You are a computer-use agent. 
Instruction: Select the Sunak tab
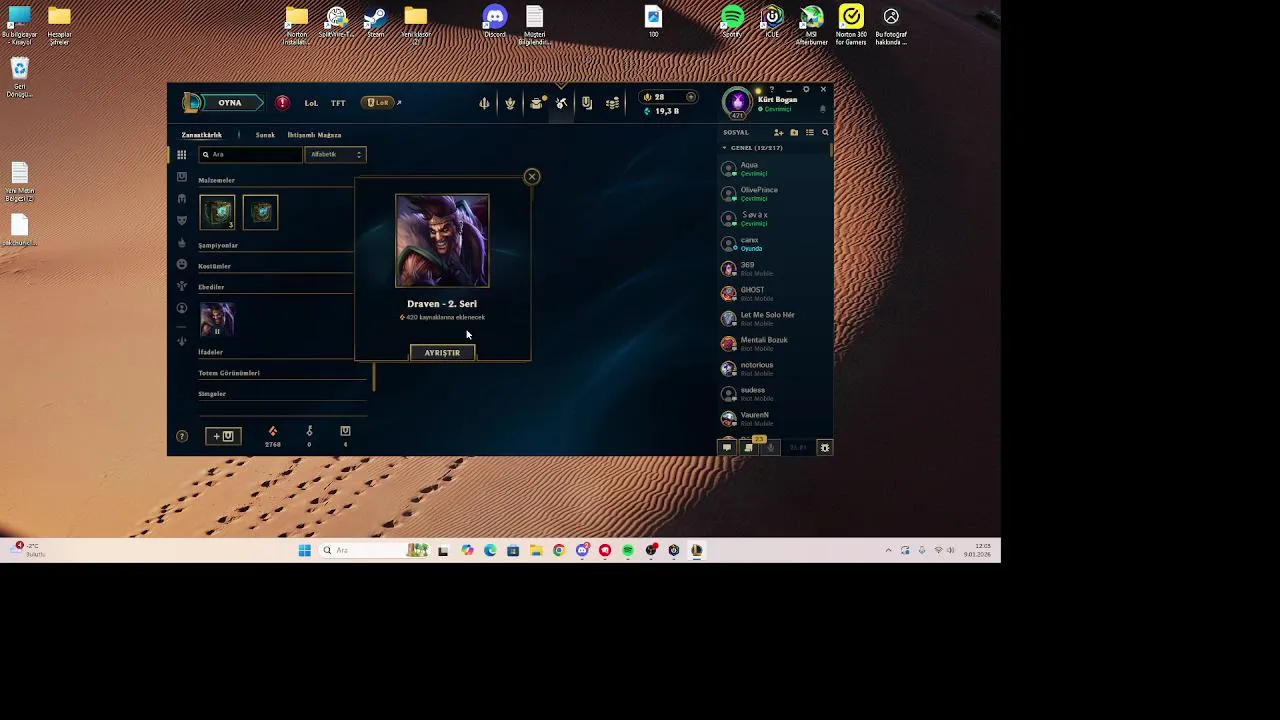click(265, 135)
